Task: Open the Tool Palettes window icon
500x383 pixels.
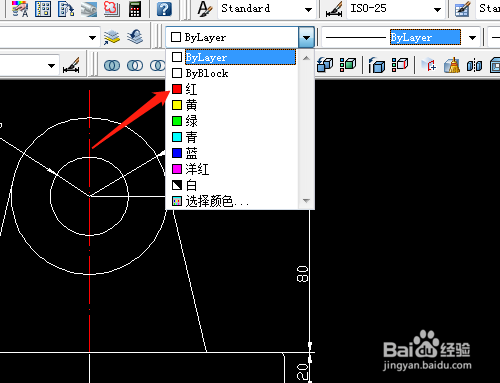Action: click(x=66, y=9)
